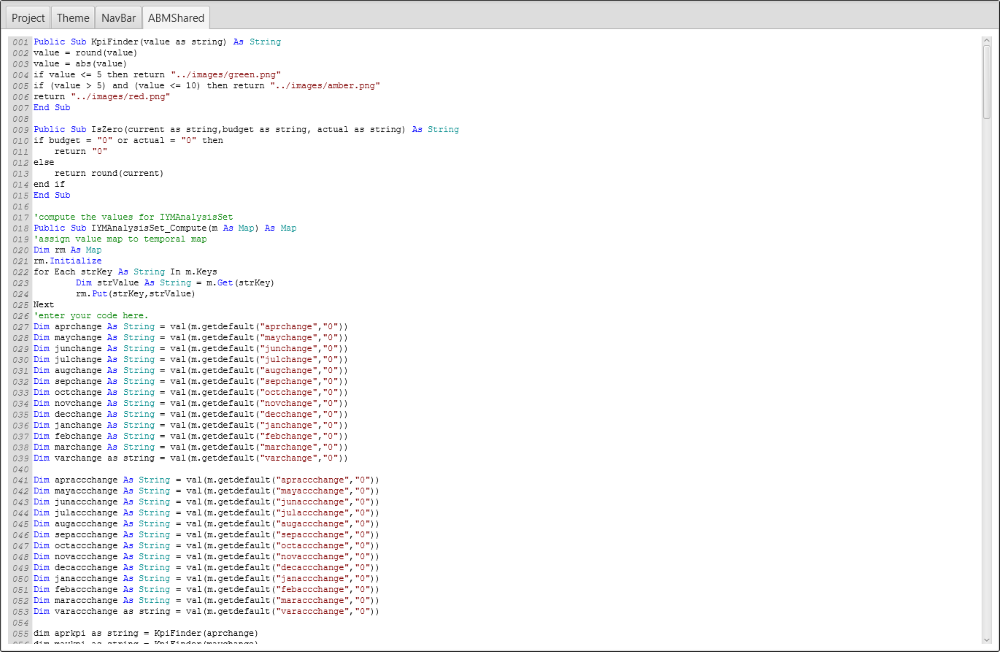Click line number 040 in gutter
The width and height of the screenshot is (1000, 652).
(20, 470)
